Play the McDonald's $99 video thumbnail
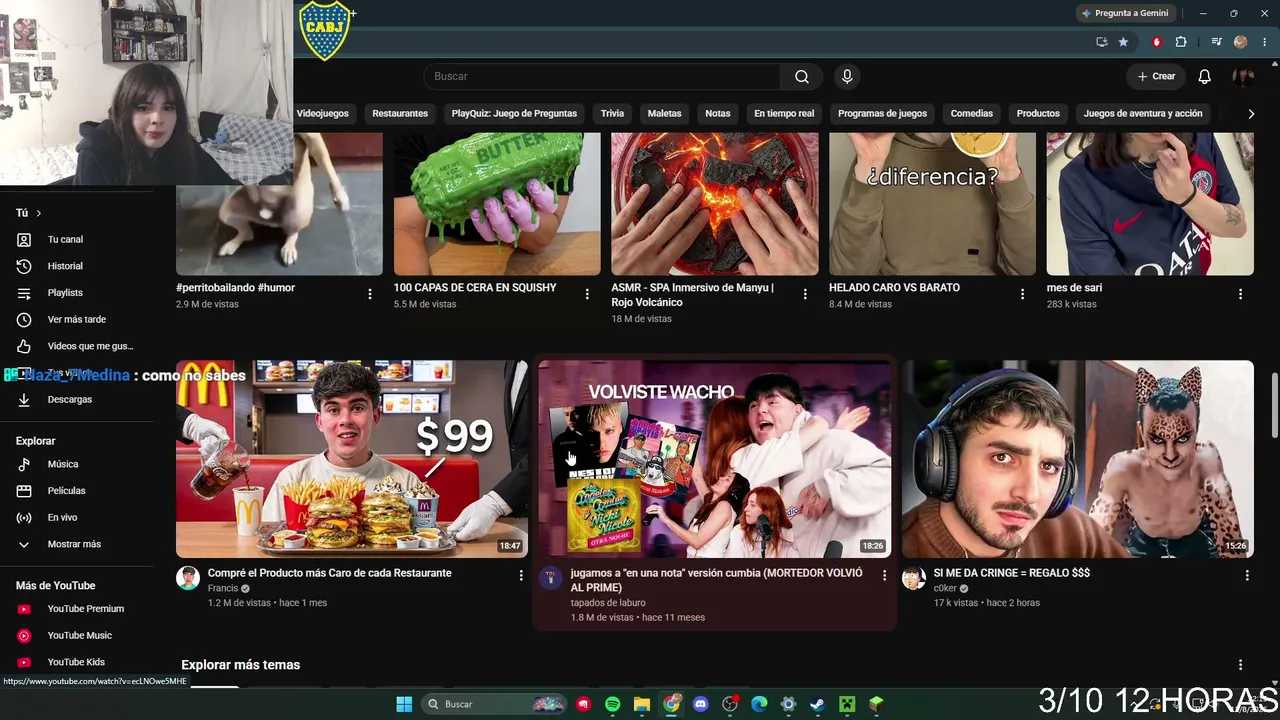The image size is (1280, 720). [352, 459]
